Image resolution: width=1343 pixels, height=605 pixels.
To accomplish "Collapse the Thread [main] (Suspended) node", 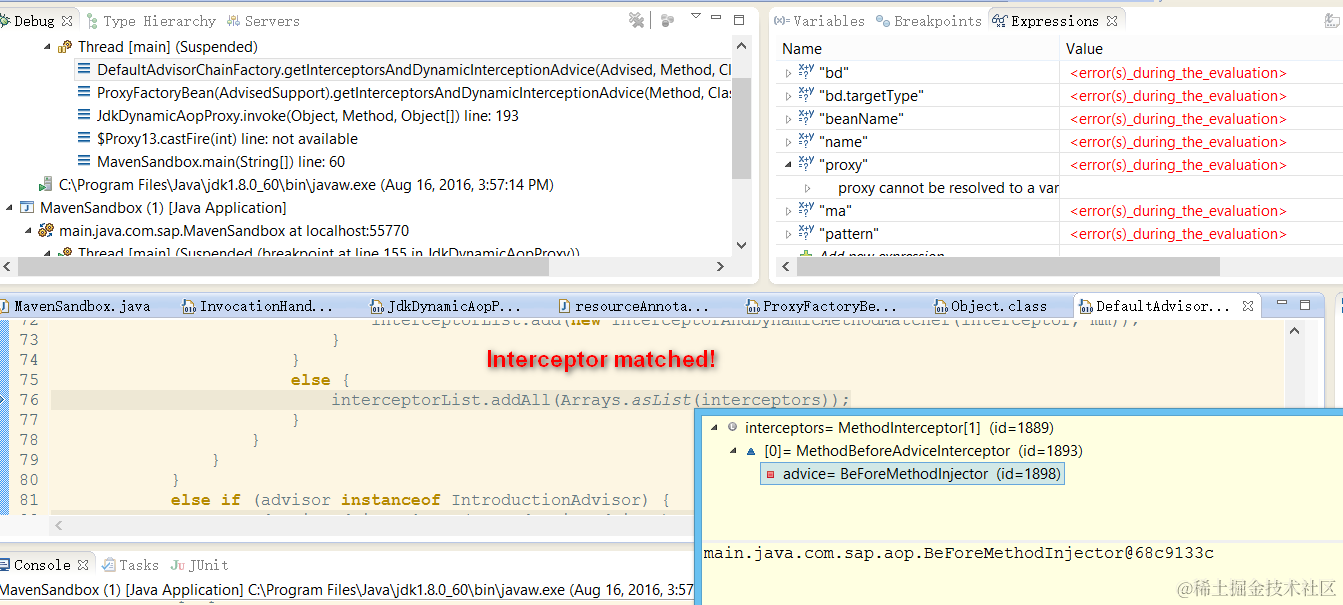I will pyautogui.click(x=47, y=47).
